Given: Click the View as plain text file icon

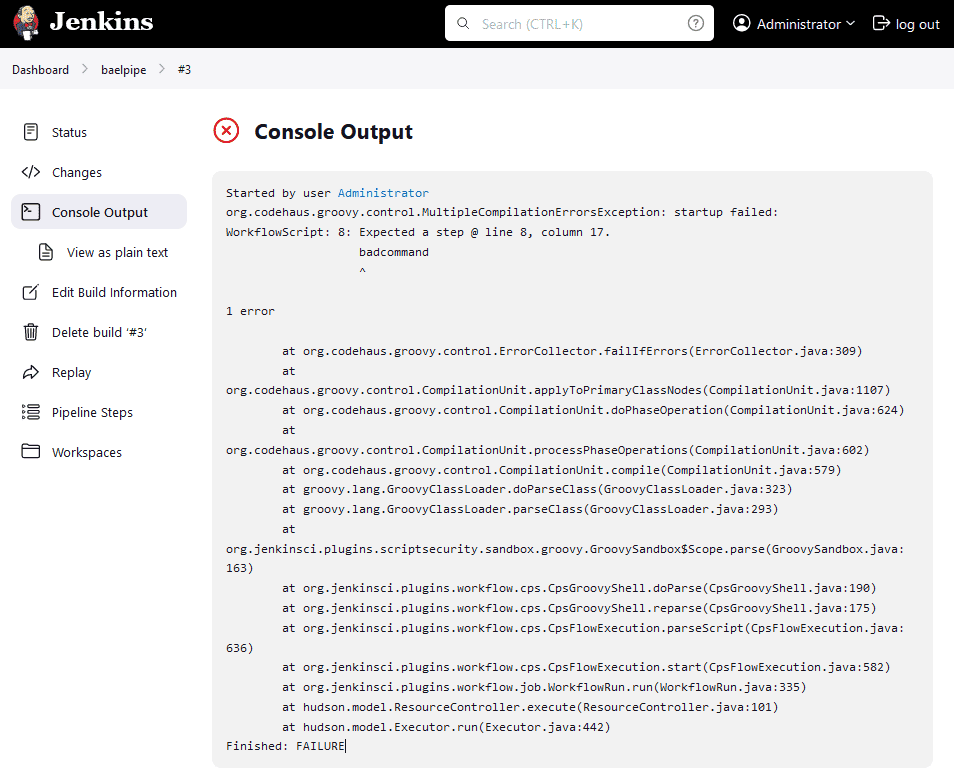Looking at the screenshot, I should pos(46,252).
